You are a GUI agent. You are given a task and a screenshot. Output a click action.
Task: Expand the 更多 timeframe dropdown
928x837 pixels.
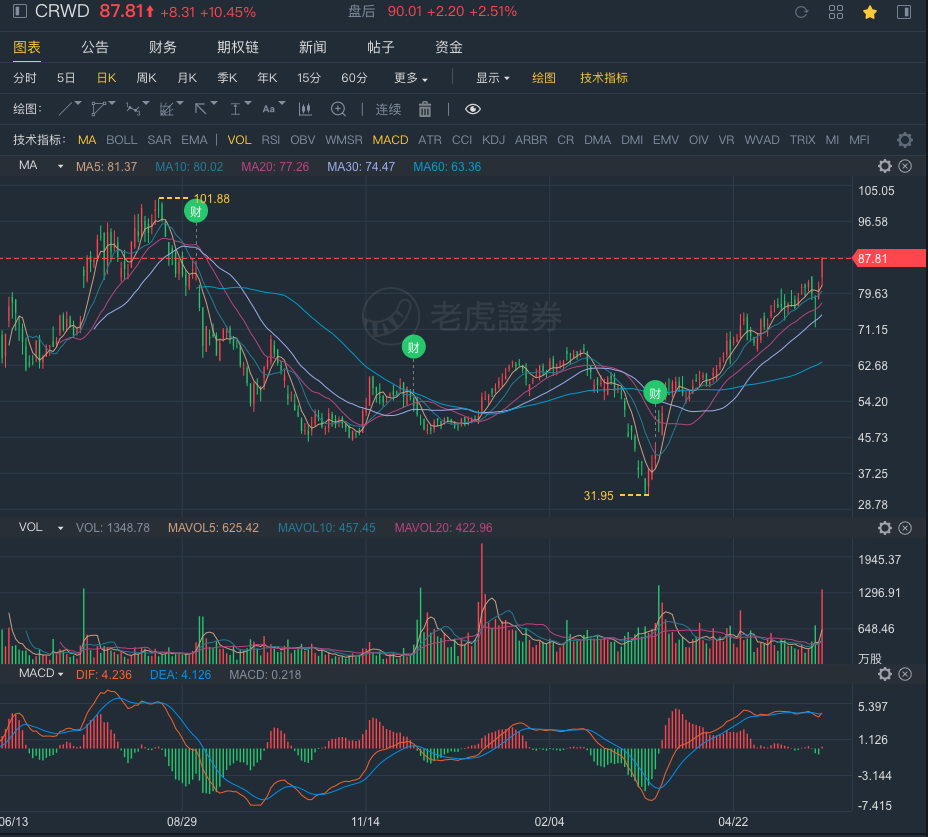tap(411, 78)
